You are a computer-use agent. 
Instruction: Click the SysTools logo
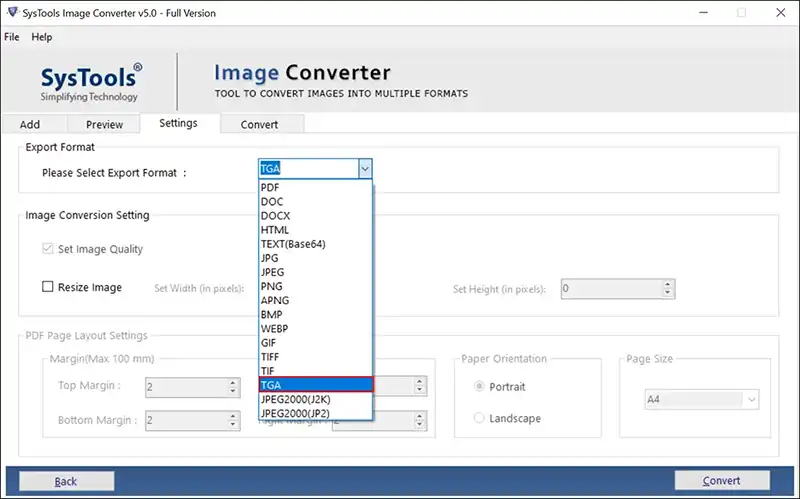[90, 83]
